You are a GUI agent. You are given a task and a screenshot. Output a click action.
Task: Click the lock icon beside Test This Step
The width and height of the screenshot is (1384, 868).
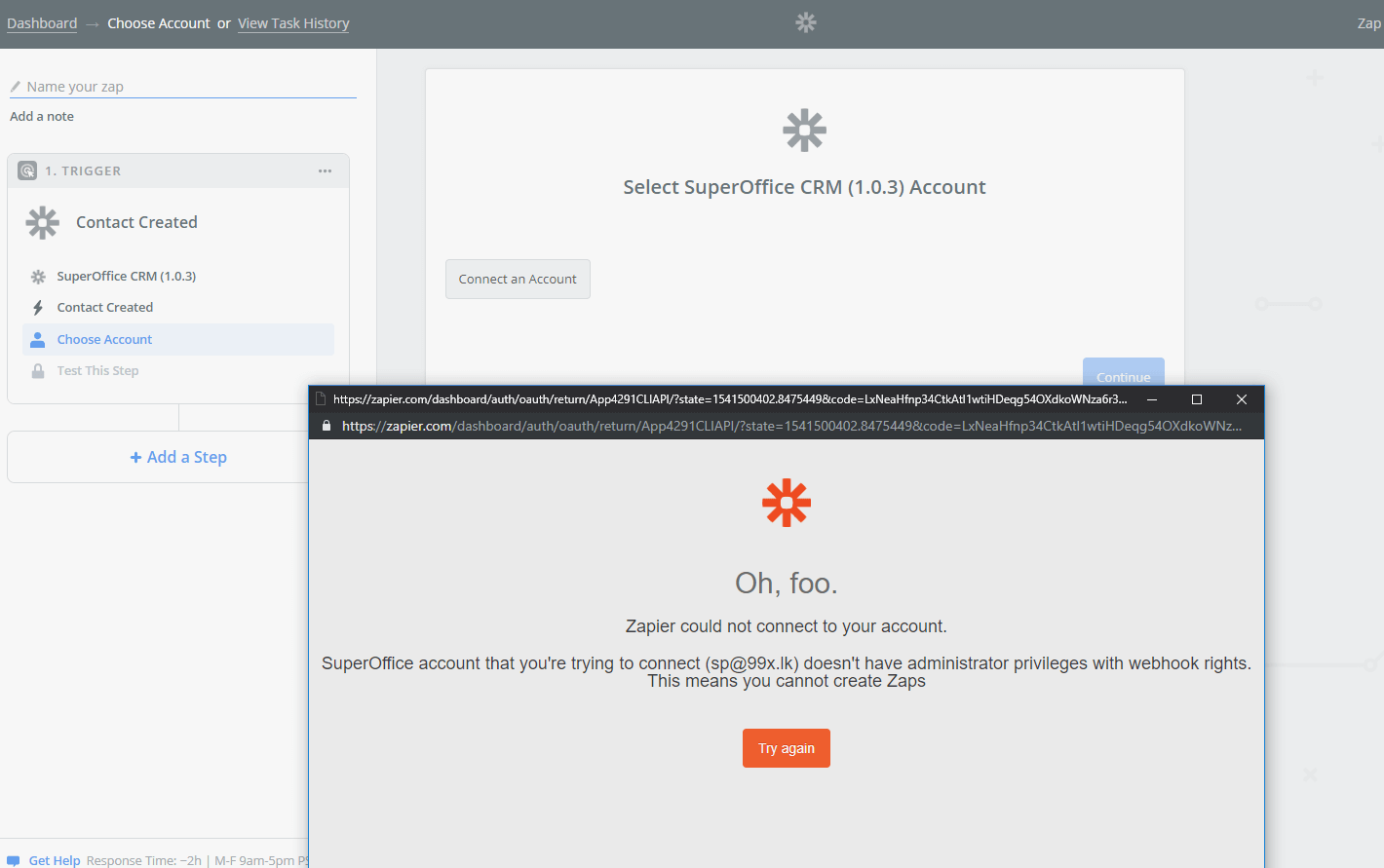coord(38,371)
